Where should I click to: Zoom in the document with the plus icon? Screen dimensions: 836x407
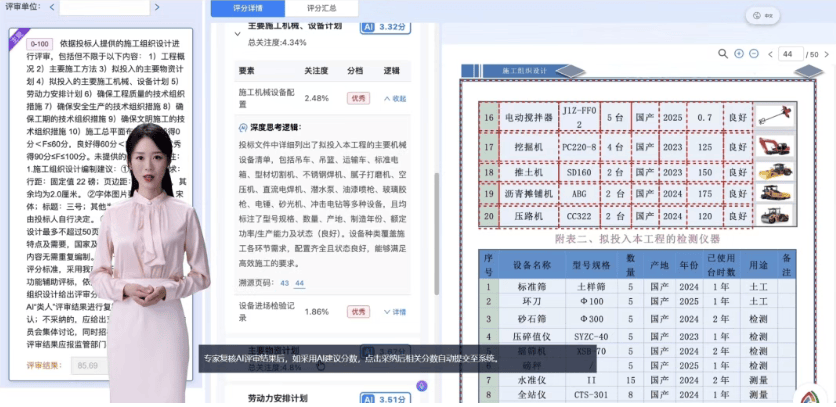(x=739, y=54)
